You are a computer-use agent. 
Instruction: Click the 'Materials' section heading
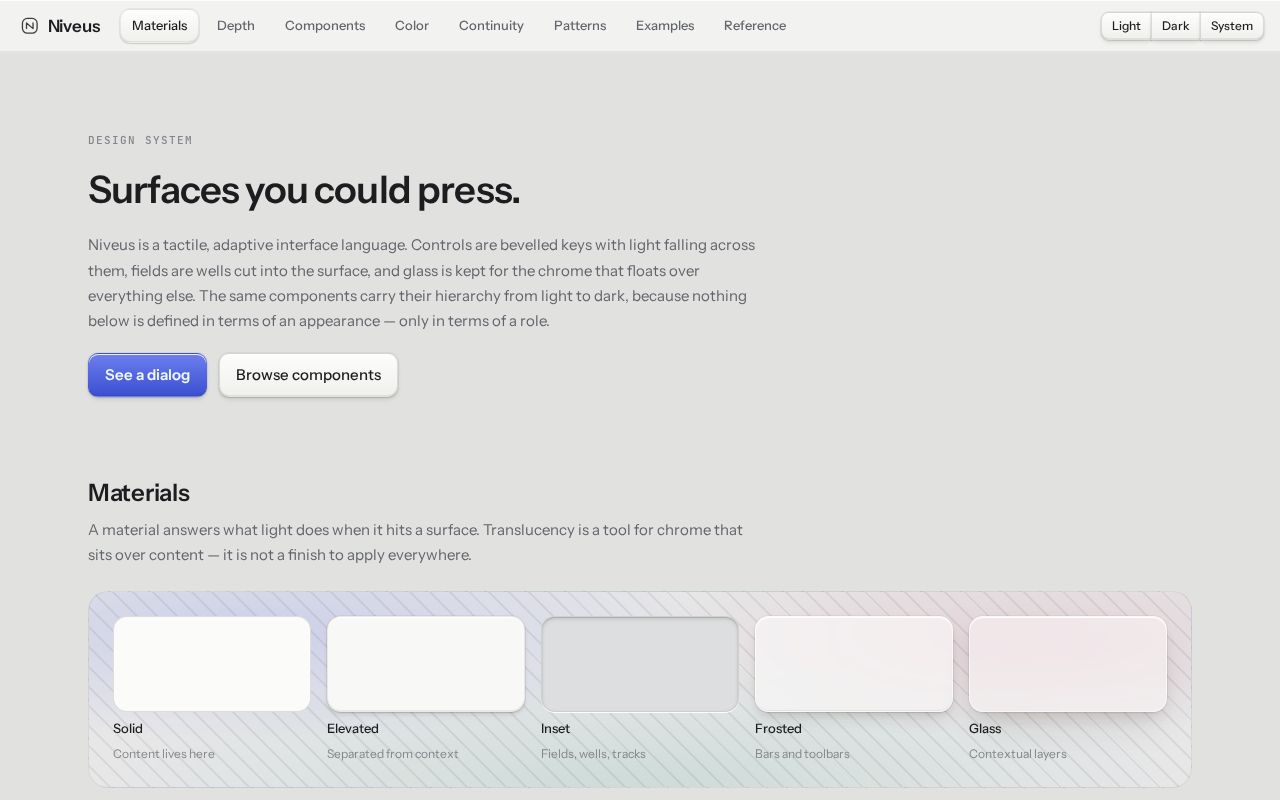pos(139,493)
